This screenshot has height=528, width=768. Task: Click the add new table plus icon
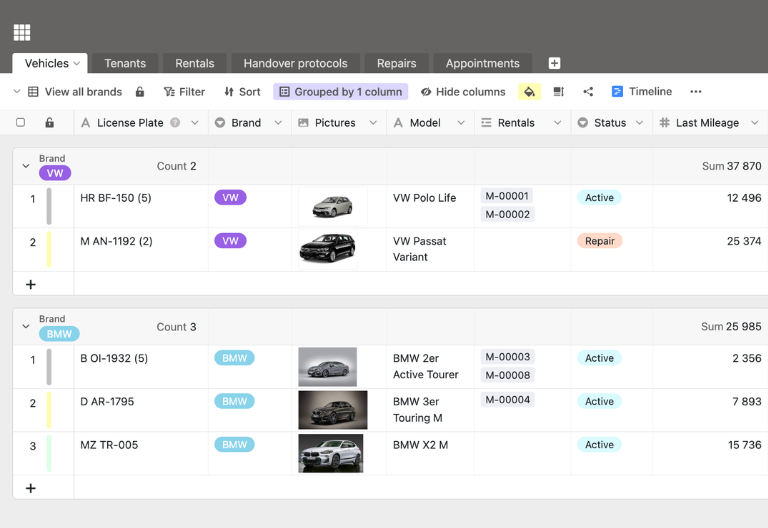(x=555, y=63)
